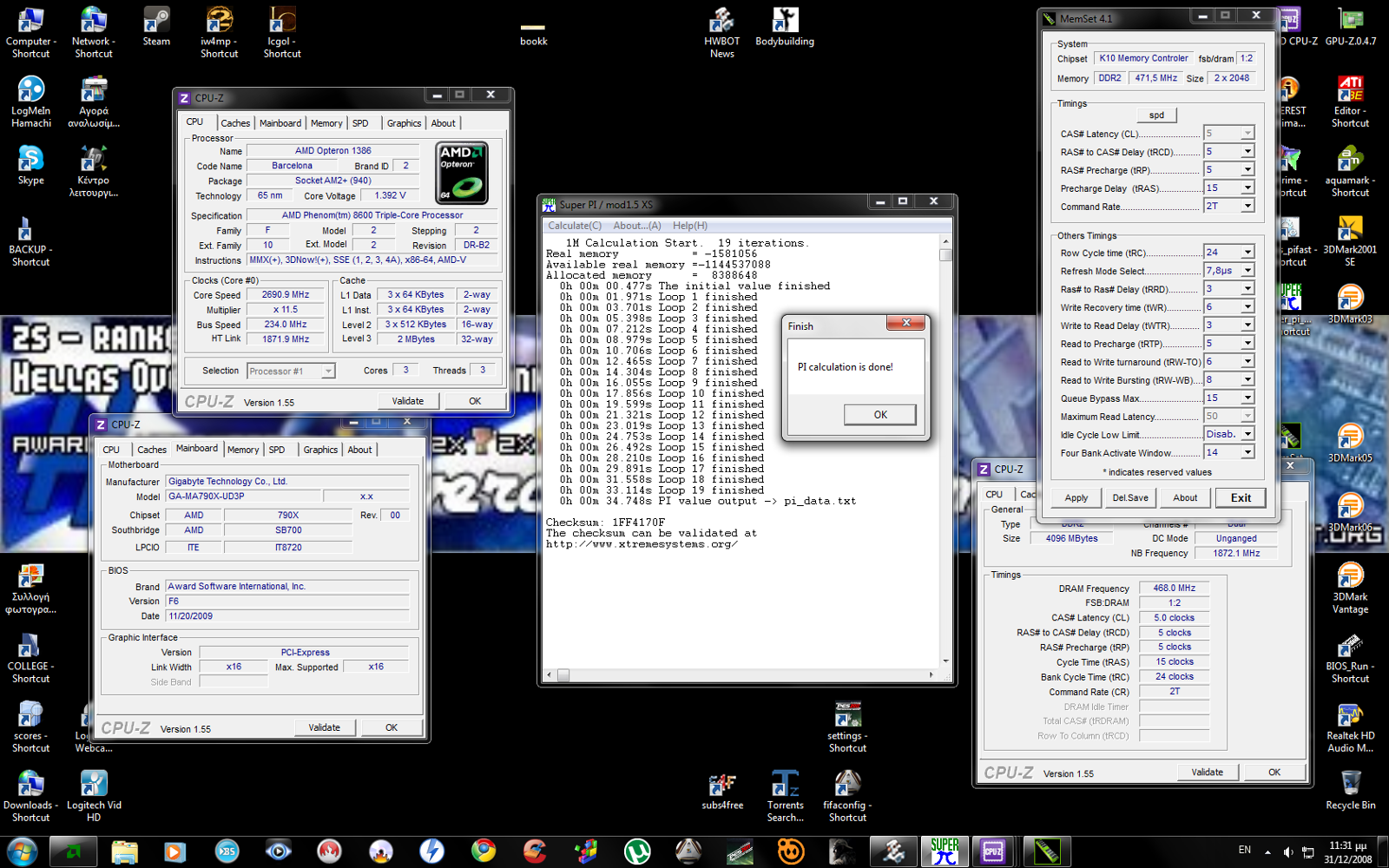Close the Finish dialog with the X
Screen dimensions: 1389x868
pyautogui.click(x=906, y=323)
